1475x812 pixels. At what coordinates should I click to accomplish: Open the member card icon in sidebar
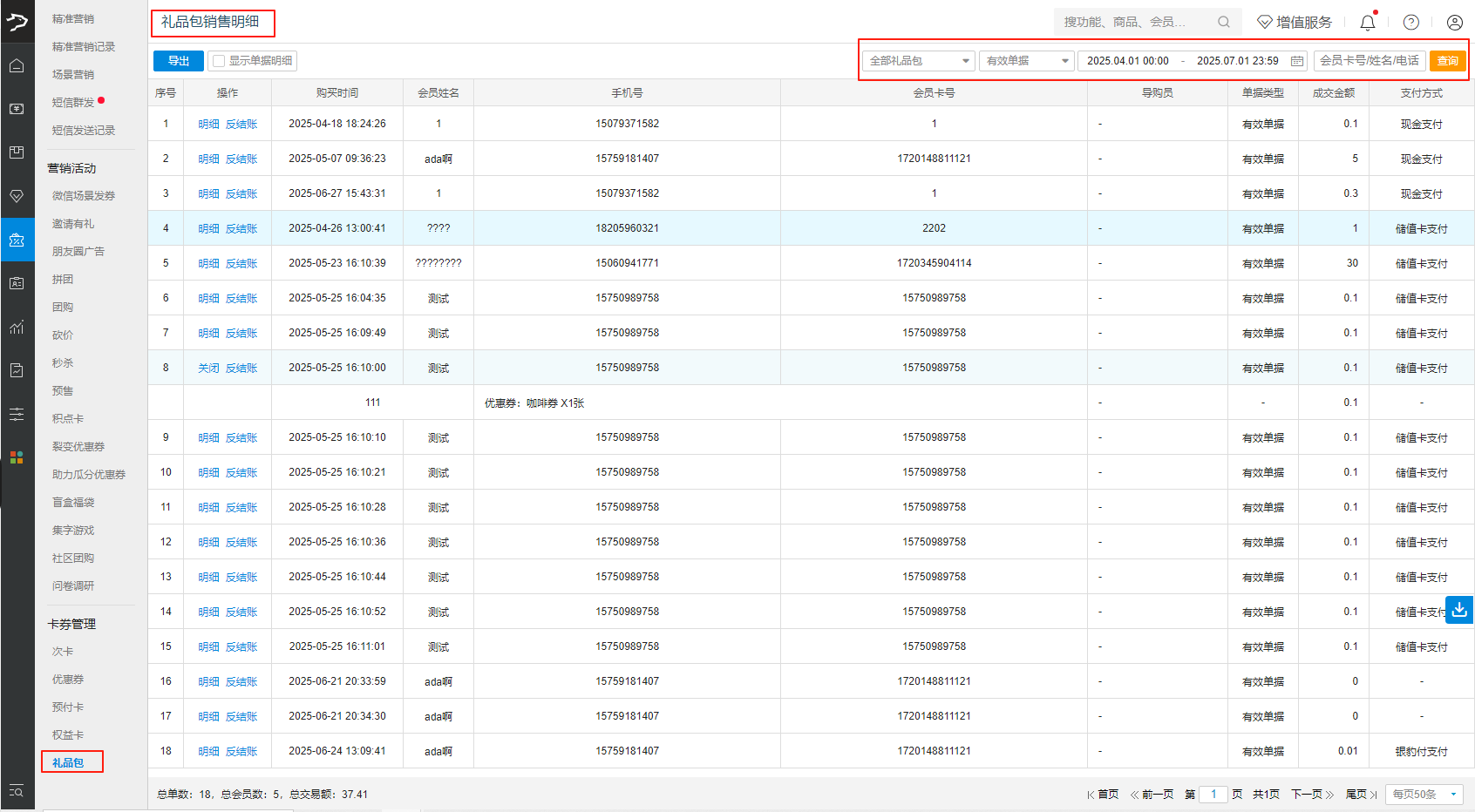pos(17,283)
